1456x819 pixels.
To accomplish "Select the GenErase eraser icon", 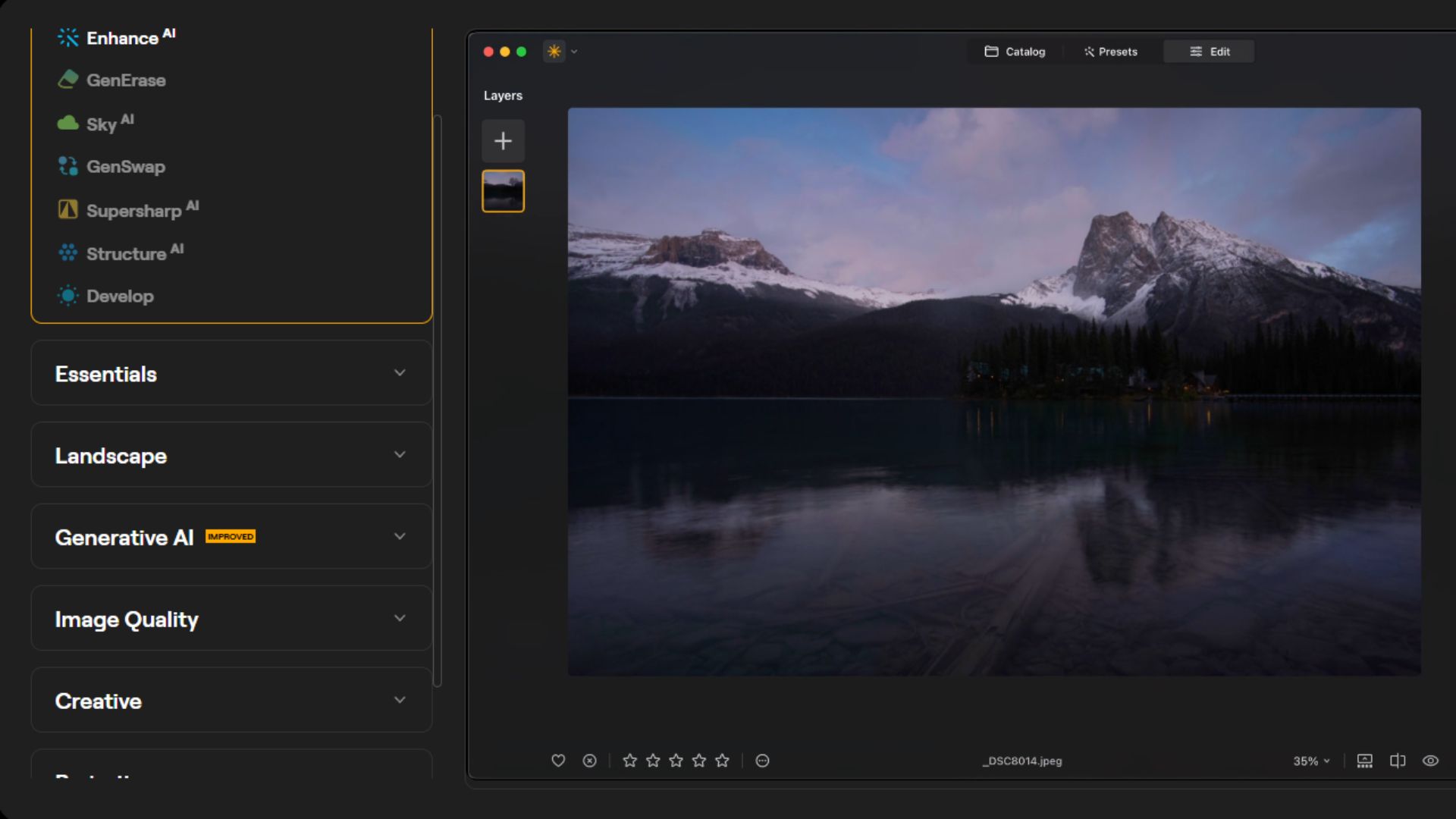I will tap(68, 80).
